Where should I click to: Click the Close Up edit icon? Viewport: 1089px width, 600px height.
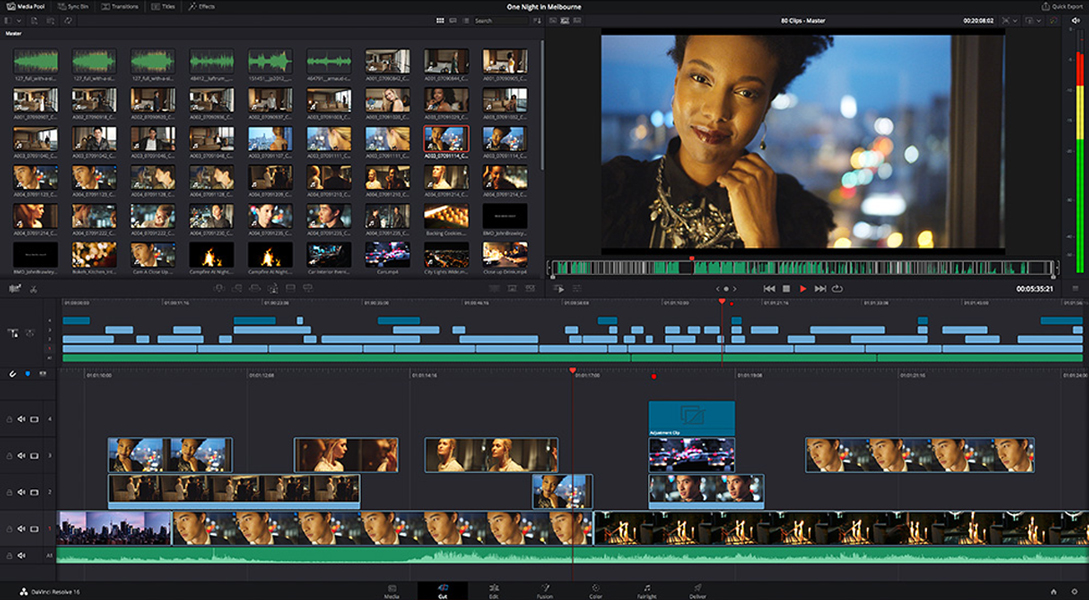[x=273, y=288]
